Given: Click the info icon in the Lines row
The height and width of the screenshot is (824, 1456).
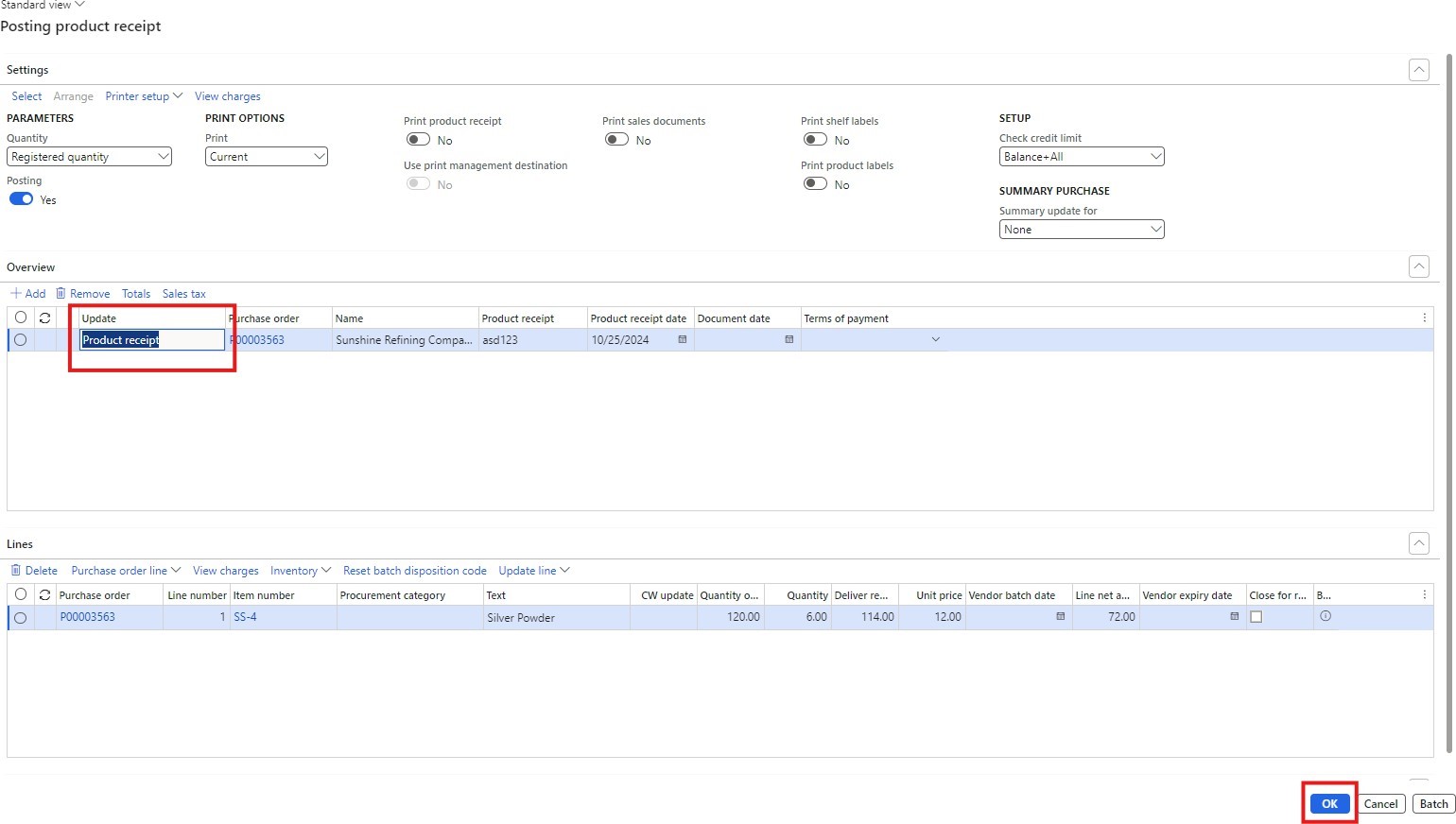Looking at the screenshot, I should (x=1326, y=617).
